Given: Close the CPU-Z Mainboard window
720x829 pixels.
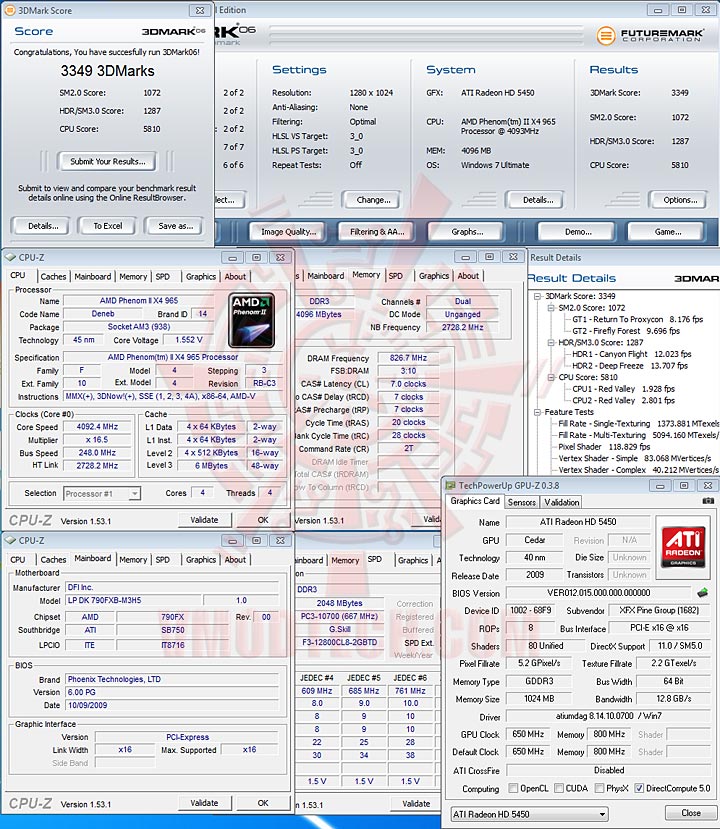Looking at the screenshot, I should [x=280, y=540].
